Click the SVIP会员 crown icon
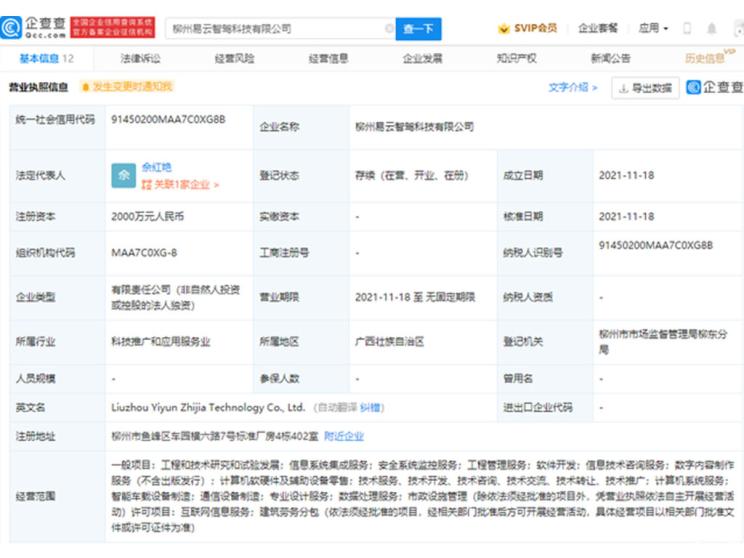744x558 pixels. click(x=505, y=29)
